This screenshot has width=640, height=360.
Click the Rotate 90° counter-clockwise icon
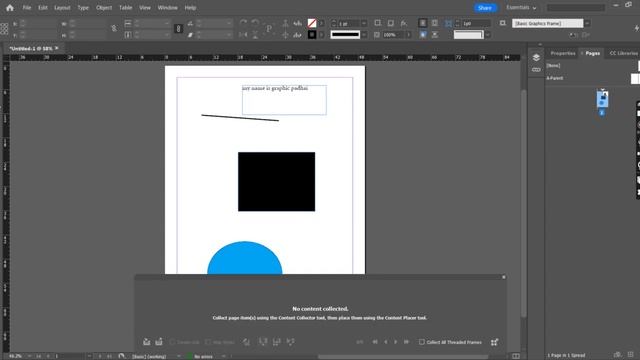255,23
